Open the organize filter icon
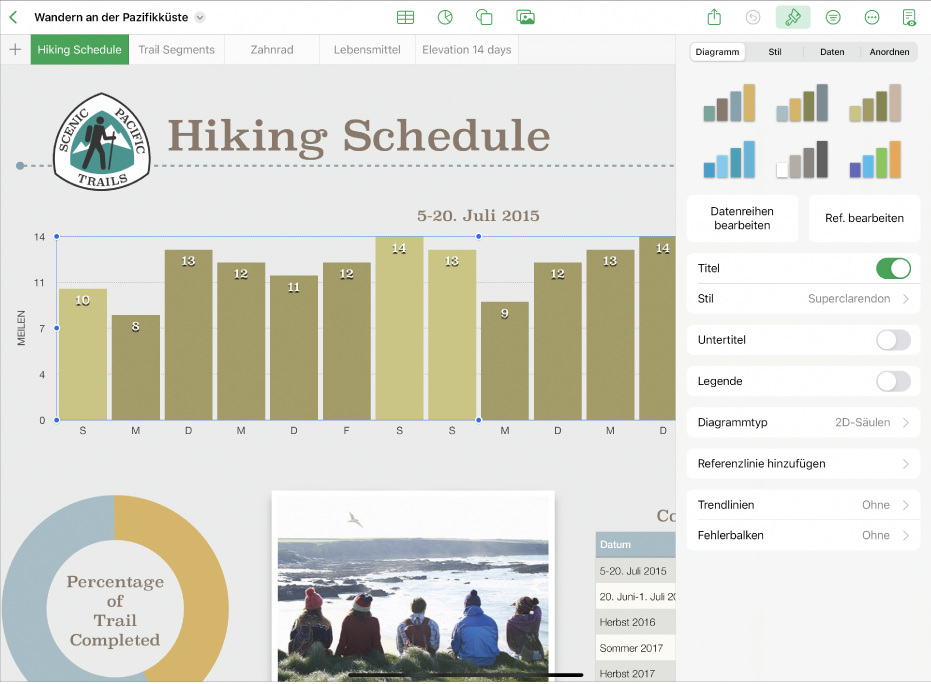Screen dimensions: 931x684 [x=833, y=17]
